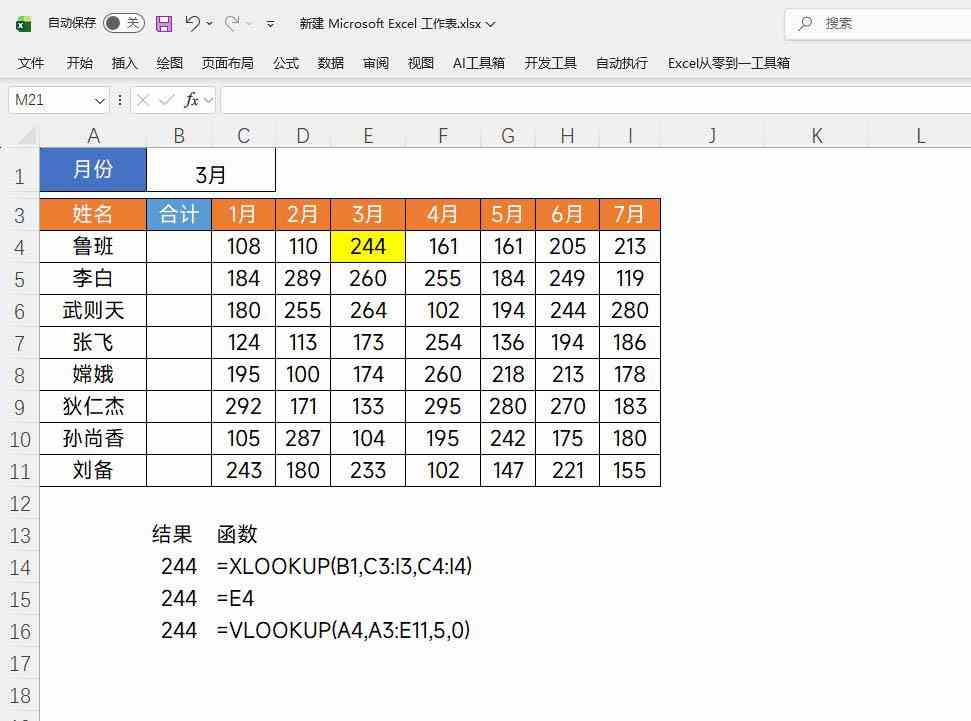Open the more options dots beside the Name Box

click(x=119, y=100)
